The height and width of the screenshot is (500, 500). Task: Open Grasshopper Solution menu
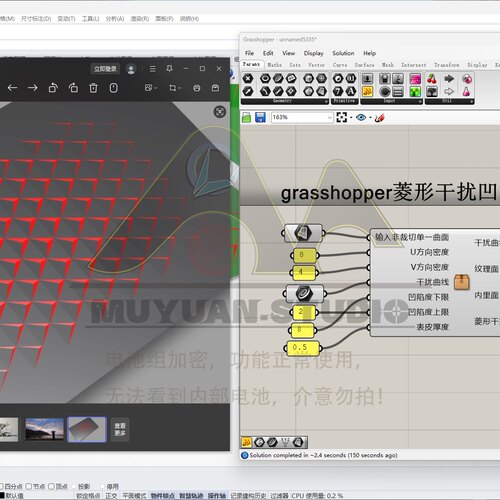click(x=343, y=53)
